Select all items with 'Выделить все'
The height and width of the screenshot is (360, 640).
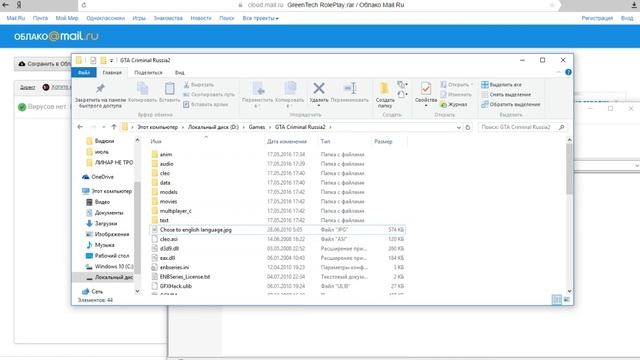501,84
